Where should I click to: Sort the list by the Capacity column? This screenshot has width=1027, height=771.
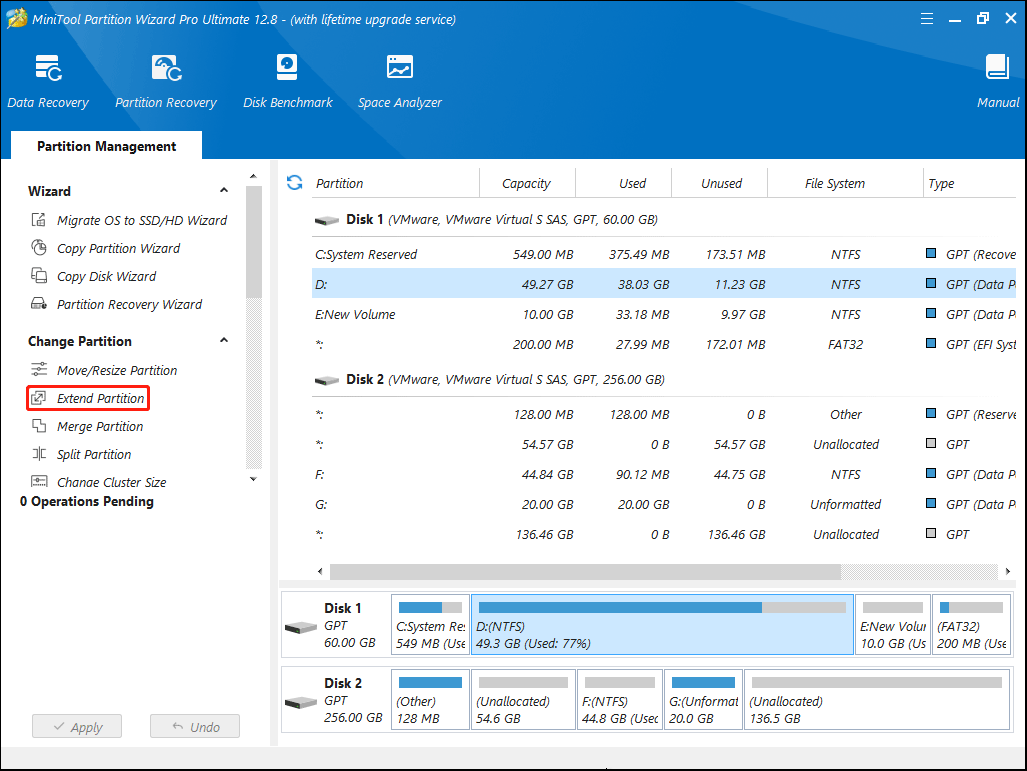coord(526,183)
